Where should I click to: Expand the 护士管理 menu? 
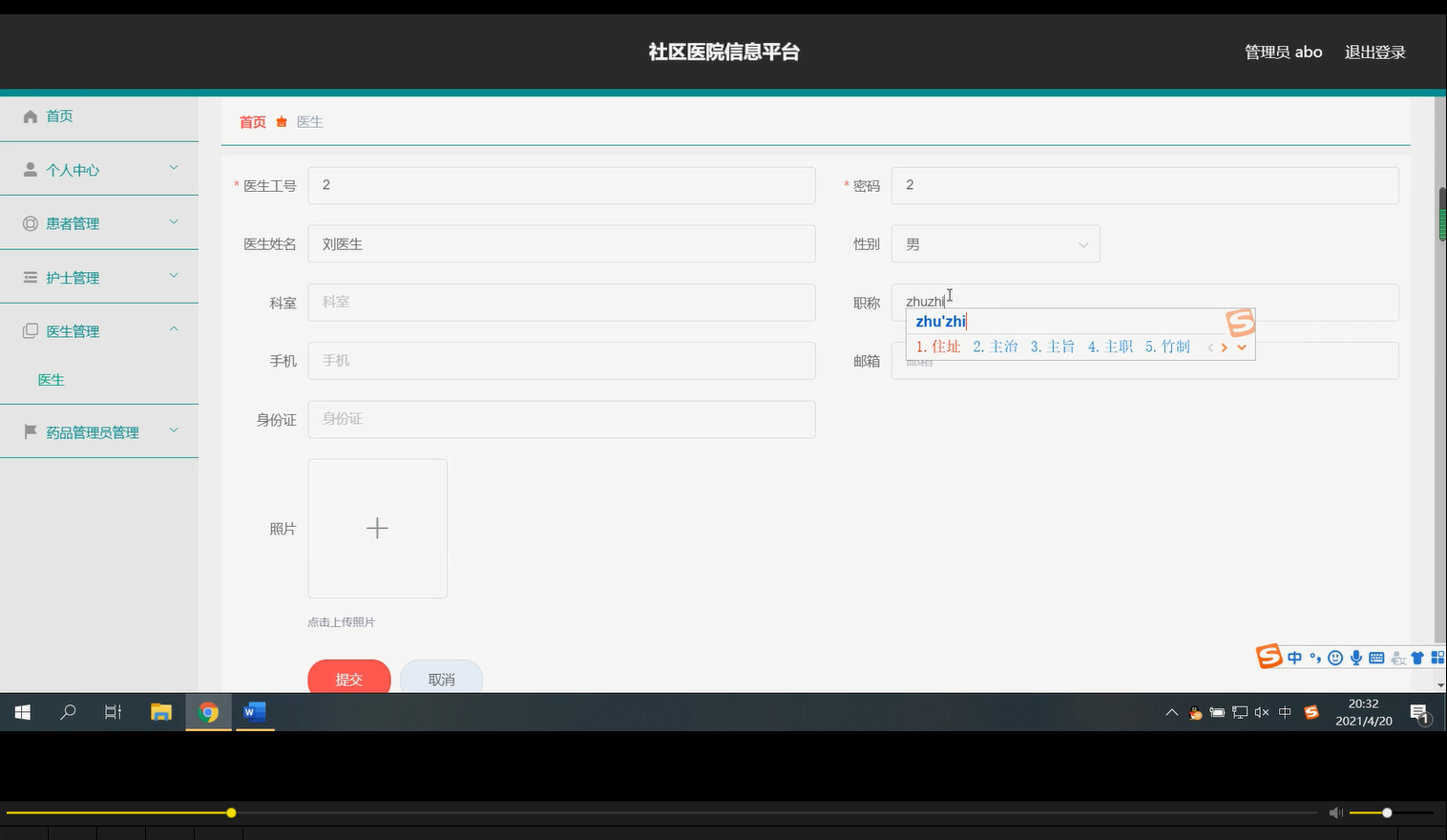point(174,275)
